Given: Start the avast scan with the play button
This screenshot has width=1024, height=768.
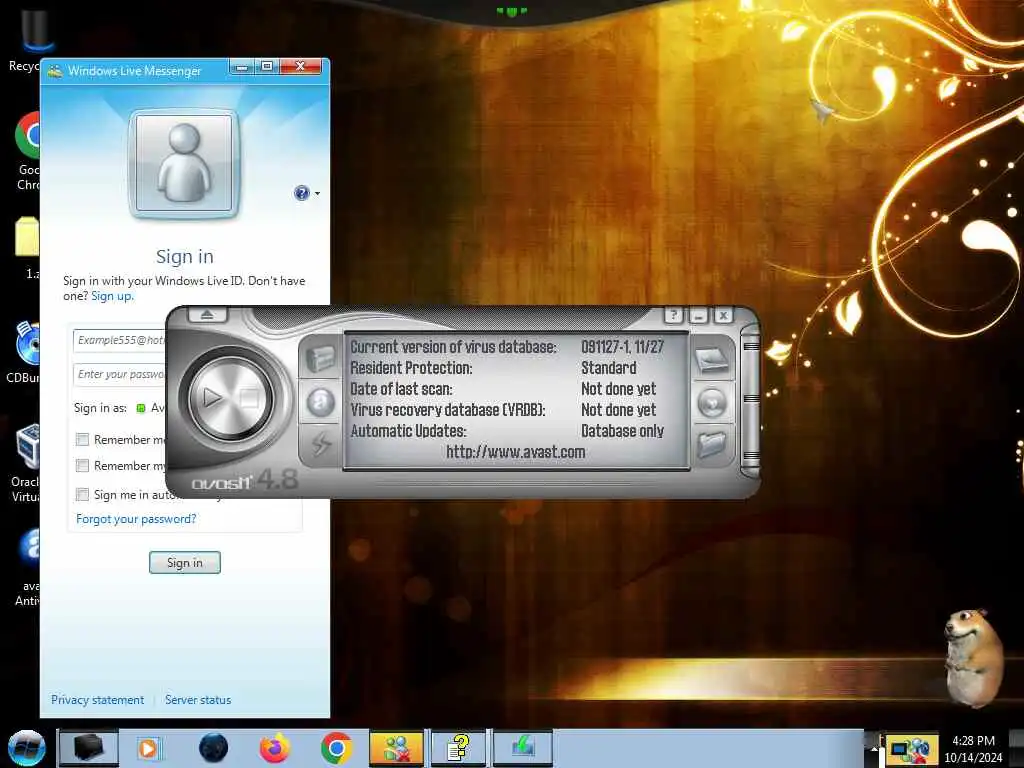Looking at the screenshot, I should (212, 397).
